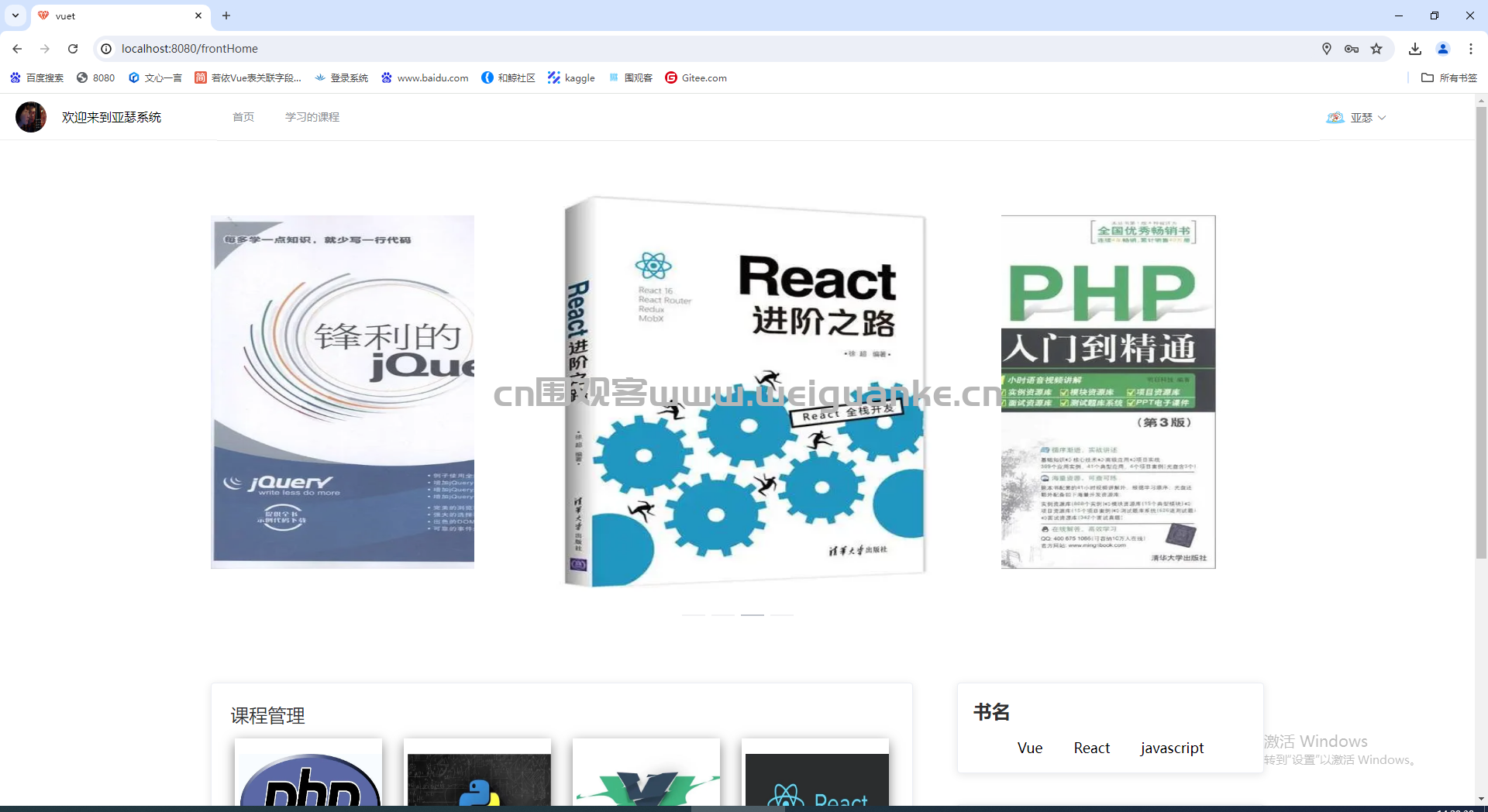The width and height of the screenshot is (1488, 812).
Task: Open the React course card
Action: [815, 772]
